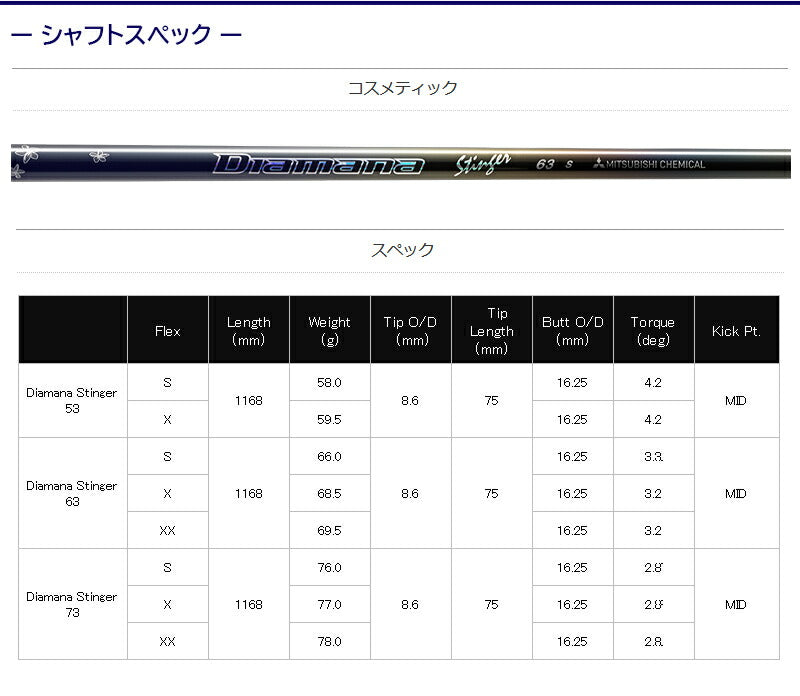This screenshot has width=800, height=696.
Task: Click the 66.0 weight value
Action: tap(330, 457)
